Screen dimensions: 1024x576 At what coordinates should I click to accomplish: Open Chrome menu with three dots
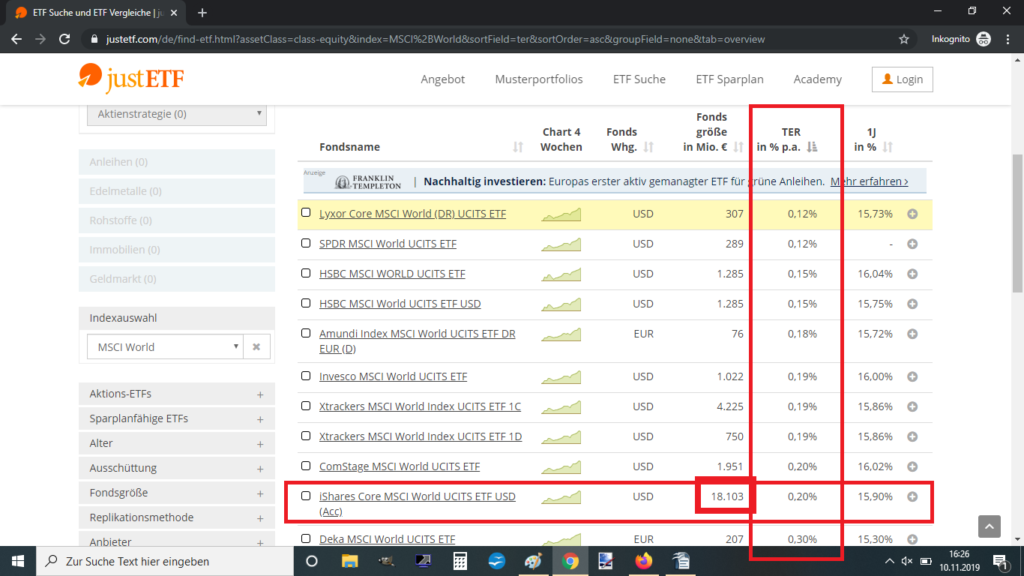[1008, 39]
